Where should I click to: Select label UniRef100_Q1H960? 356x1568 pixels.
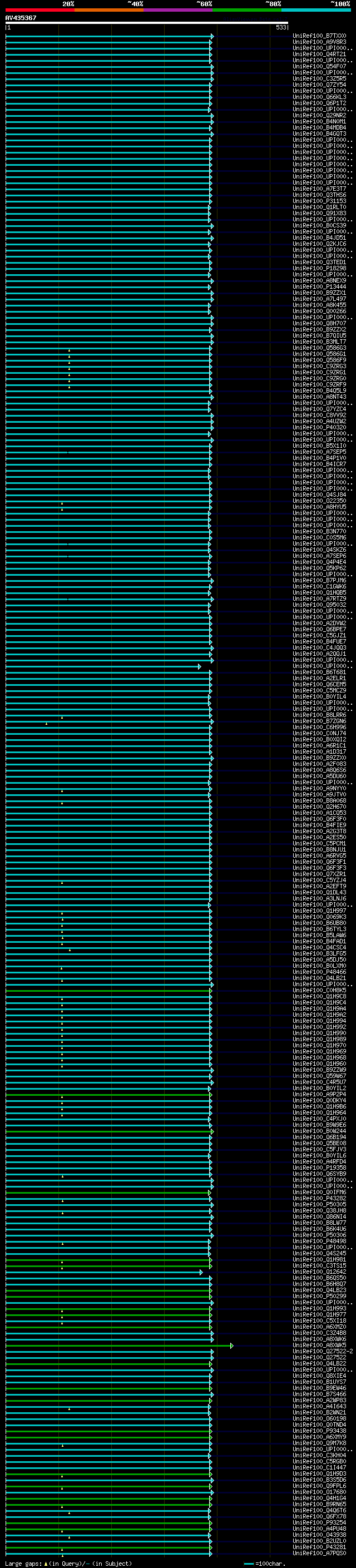coord(319,1064)
